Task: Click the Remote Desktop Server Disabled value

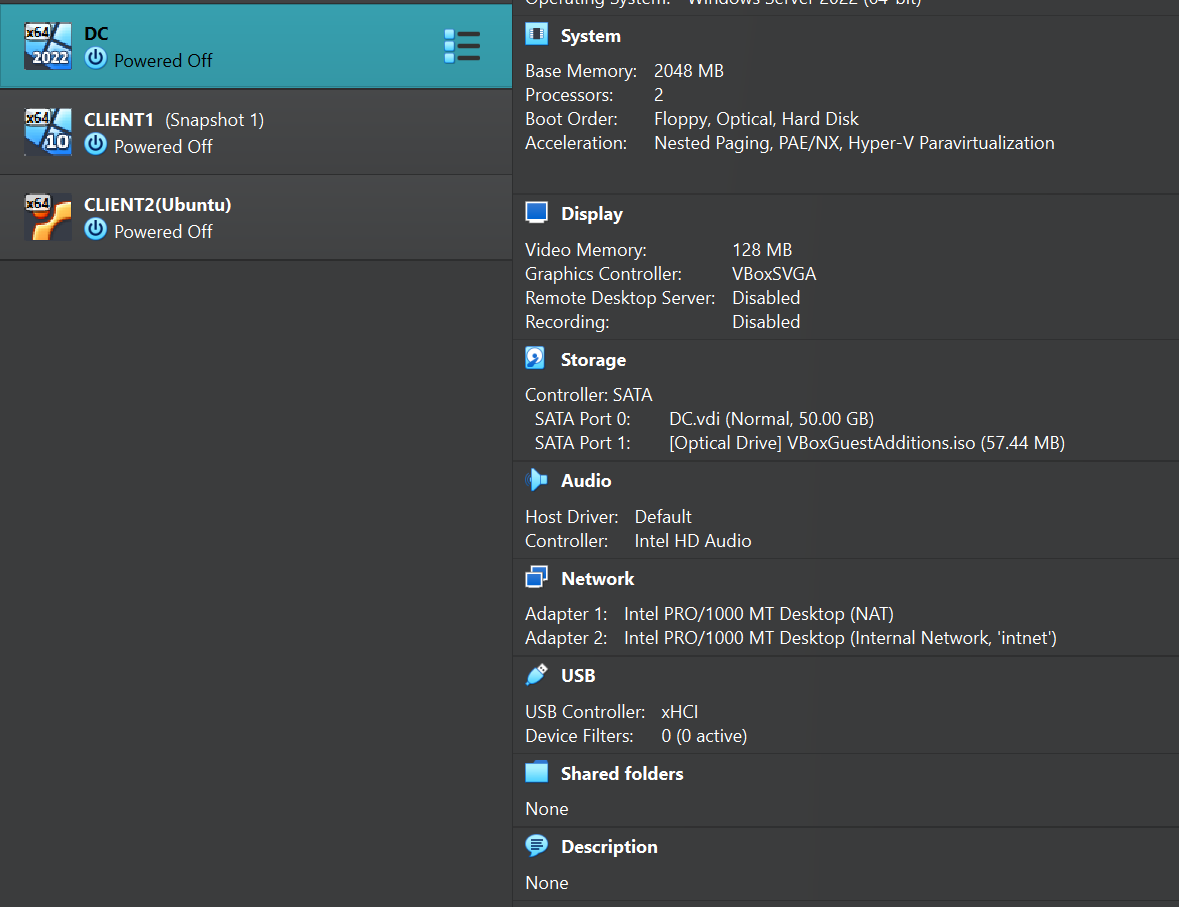Action: (766, 298)
